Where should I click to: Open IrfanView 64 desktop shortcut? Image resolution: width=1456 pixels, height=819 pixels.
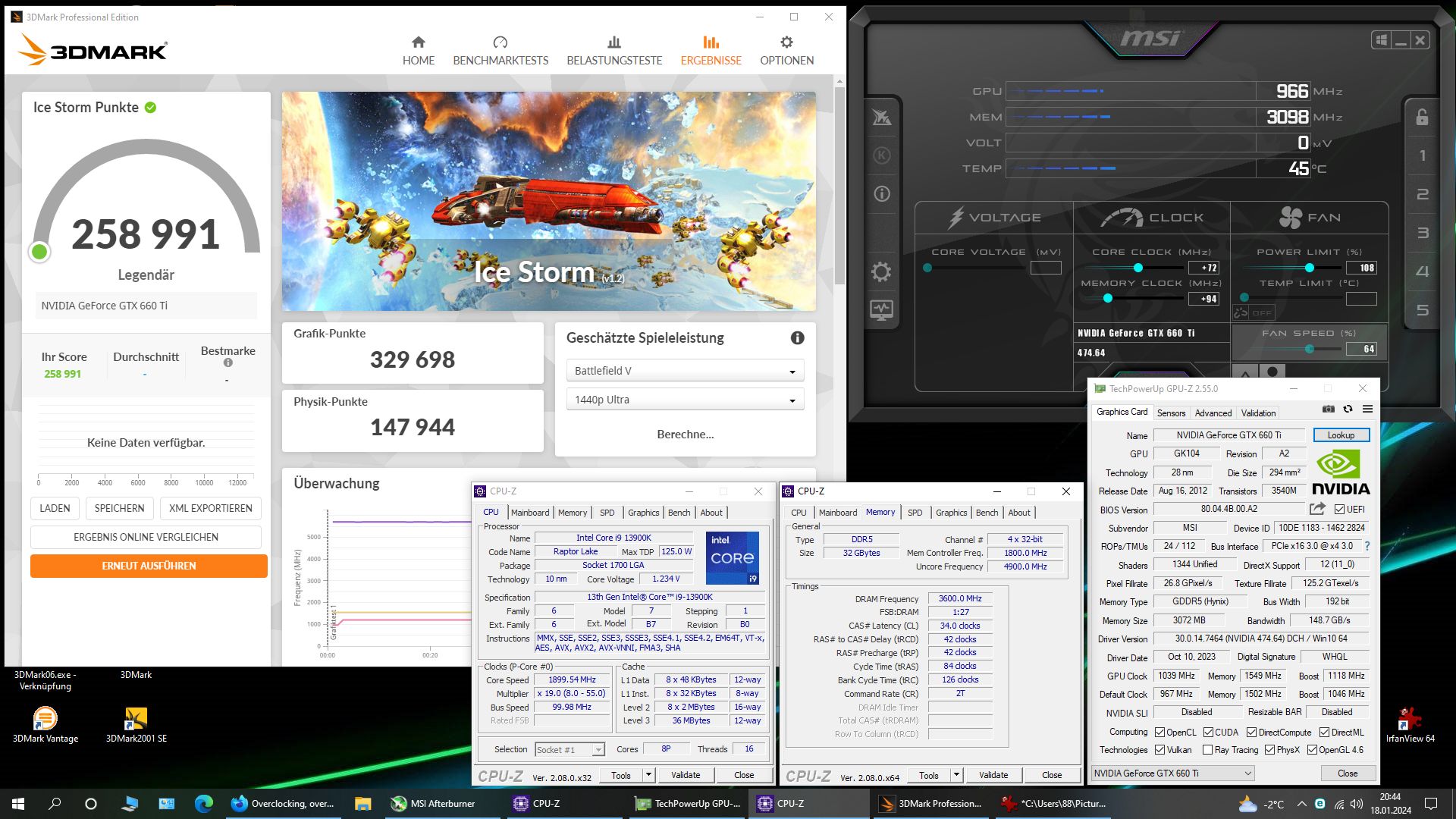(1410, 724)
